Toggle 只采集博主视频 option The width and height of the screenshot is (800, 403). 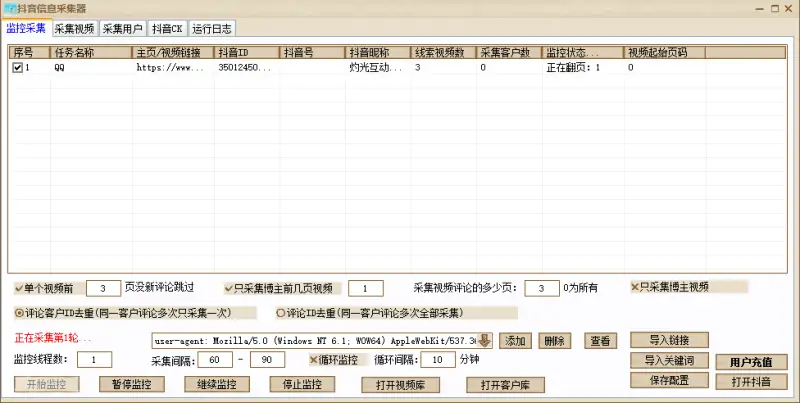pos(636,287)
